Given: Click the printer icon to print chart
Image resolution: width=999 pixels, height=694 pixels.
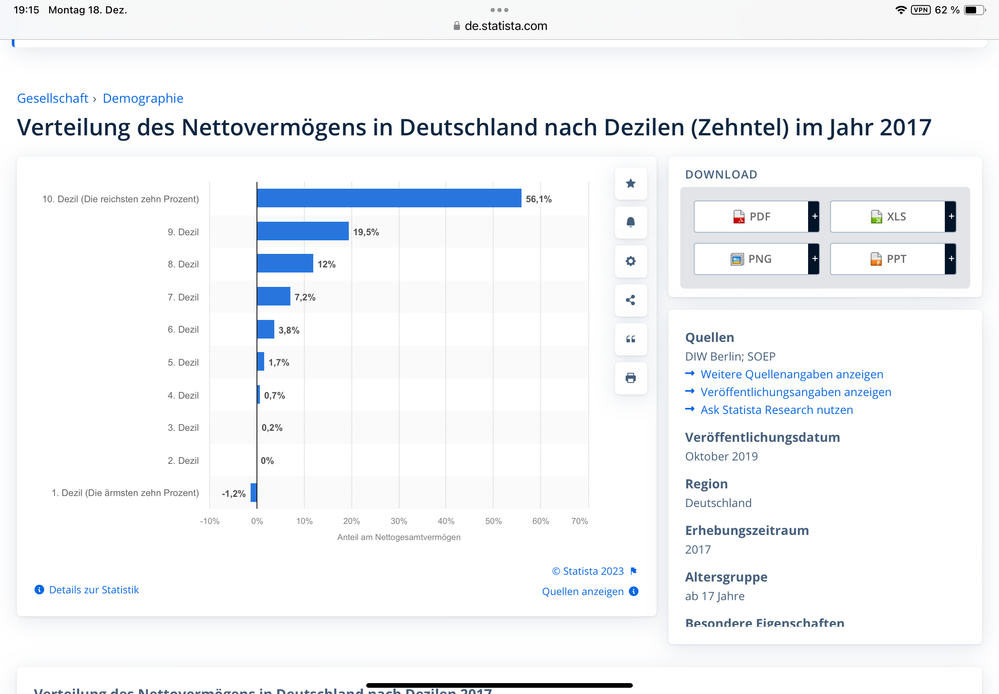Looking at the screenshot, I should pyautogui.click(x=631, y=378).
